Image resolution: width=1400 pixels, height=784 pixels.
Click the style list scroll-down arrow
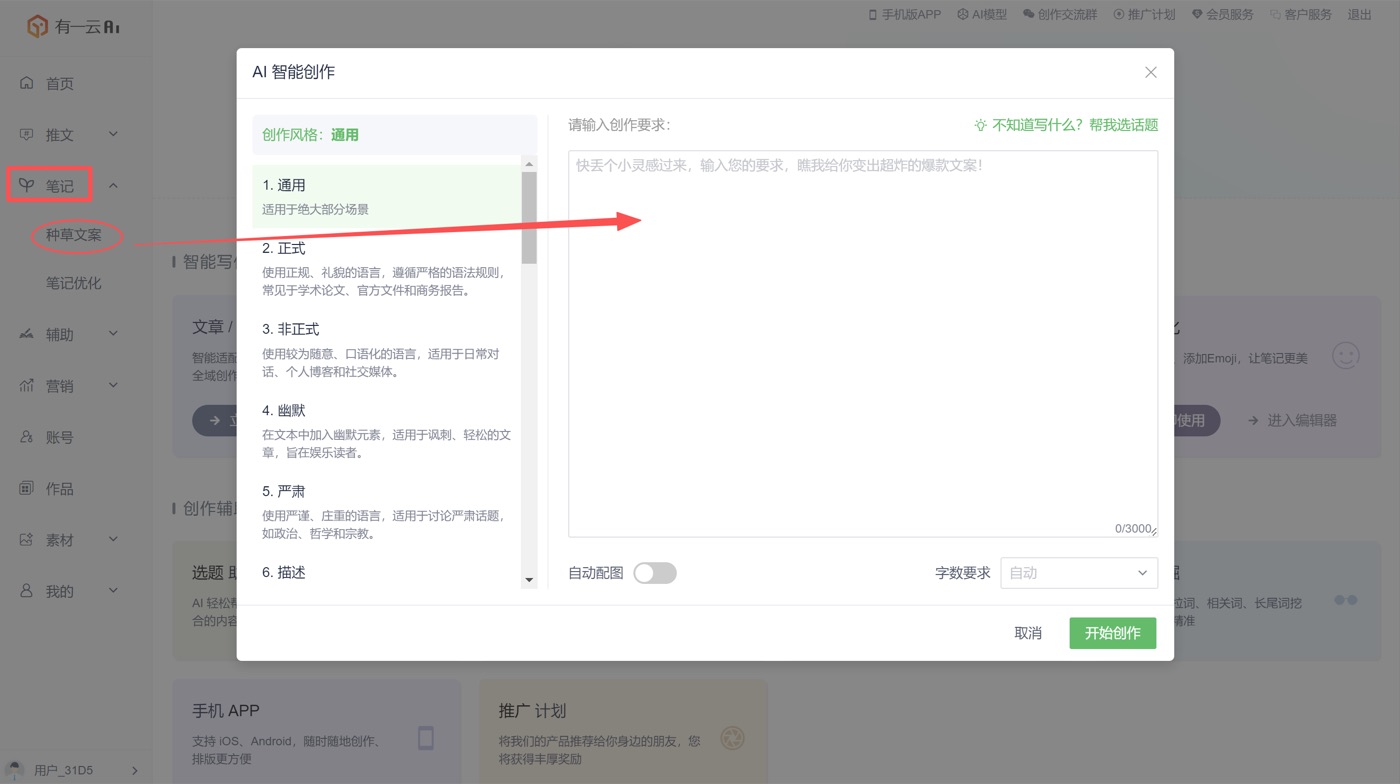coord(529,580)
